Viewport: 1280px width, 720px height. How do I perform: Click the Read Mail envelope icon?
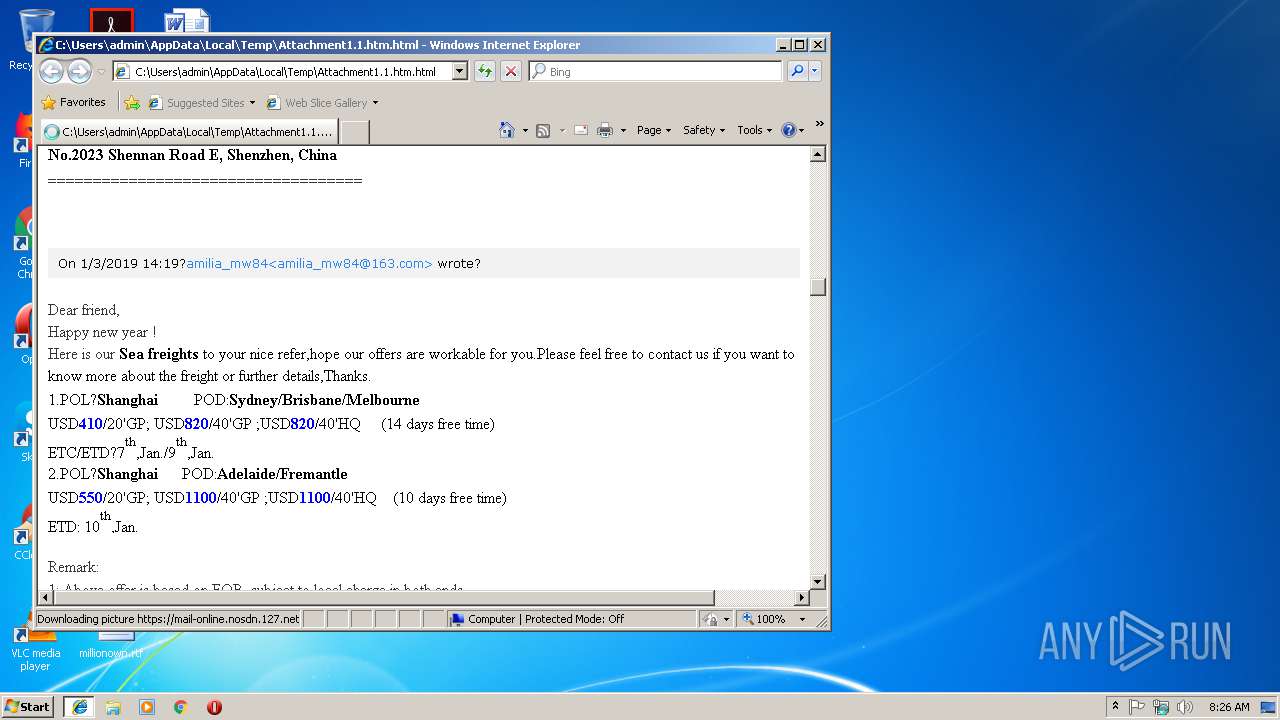(581, 130)
